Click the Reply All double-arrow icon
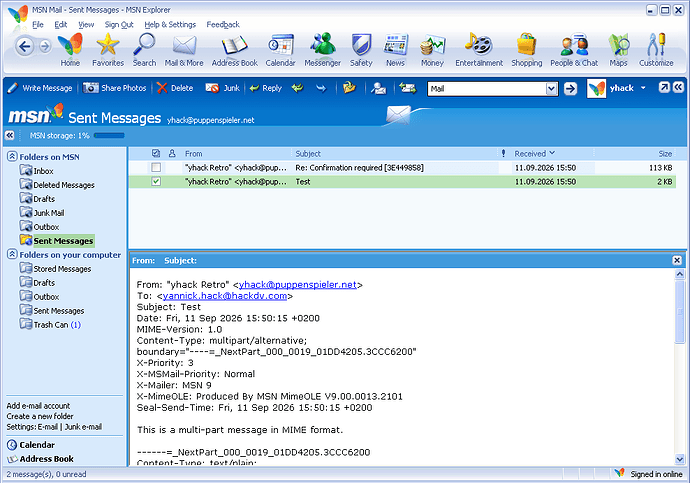The height and width of the screenshot is (483, 690). pyautogui.click(x=298, y=88)
